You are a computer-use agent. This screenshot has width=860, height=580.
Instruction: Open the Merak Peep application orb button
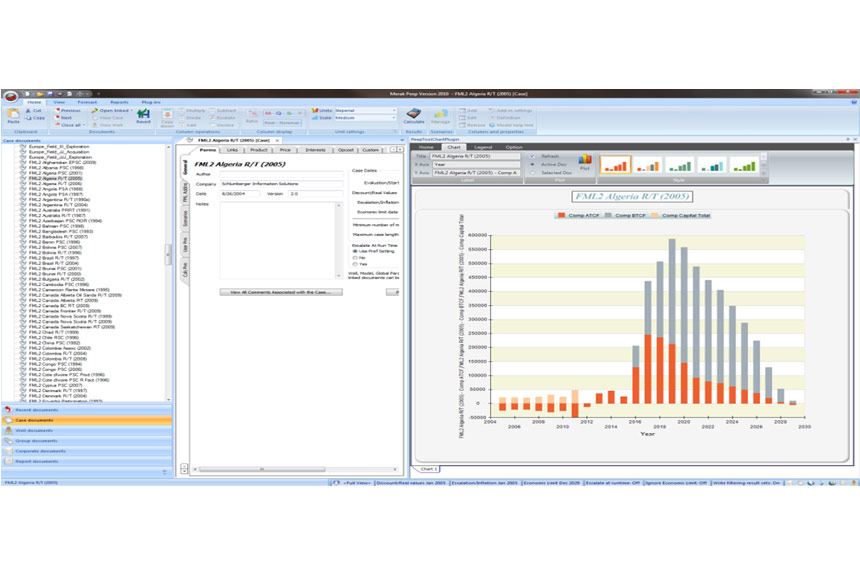[x=11, y=97]
